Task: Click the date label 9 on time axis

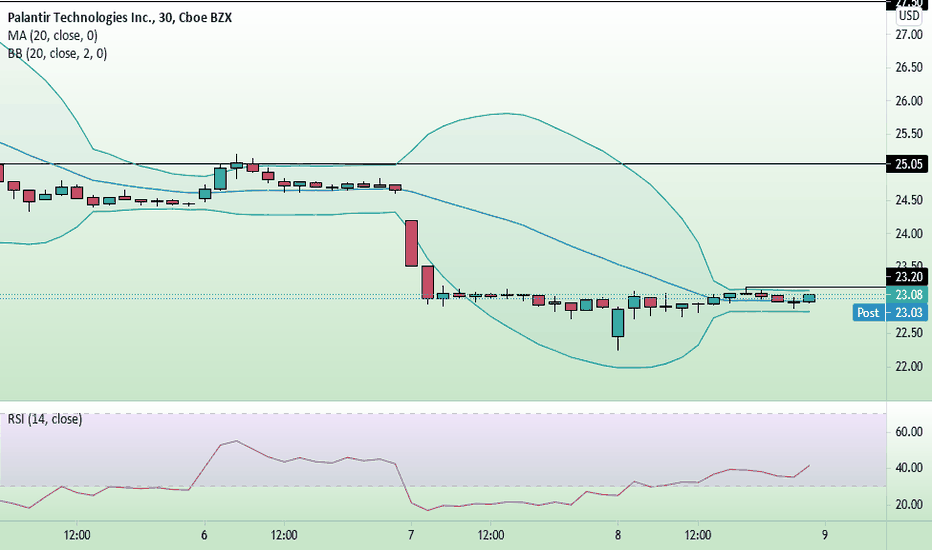Action: (824, 535)
